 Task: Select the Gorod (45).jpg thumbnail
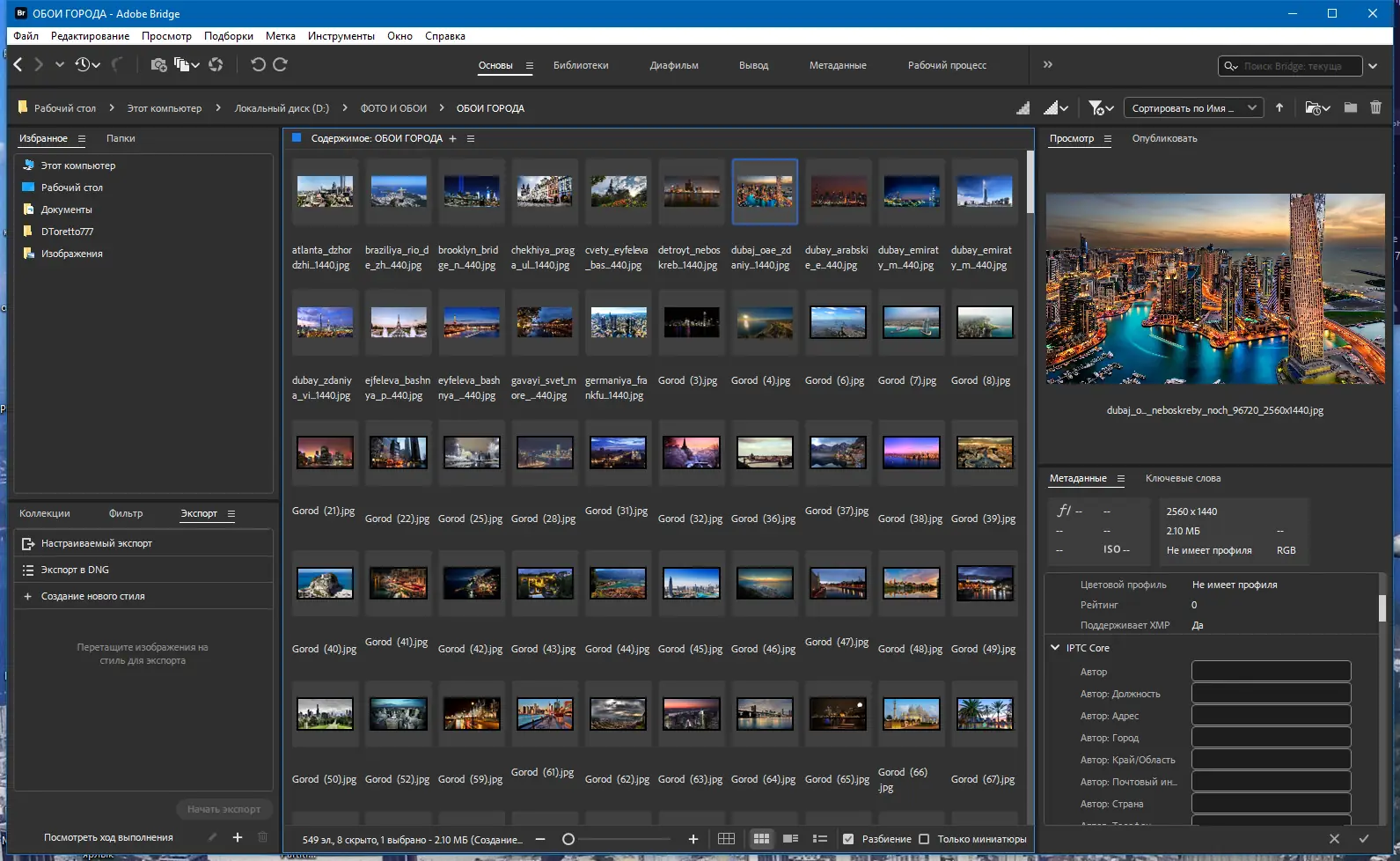pyautogui.click(x=691, y=584)
